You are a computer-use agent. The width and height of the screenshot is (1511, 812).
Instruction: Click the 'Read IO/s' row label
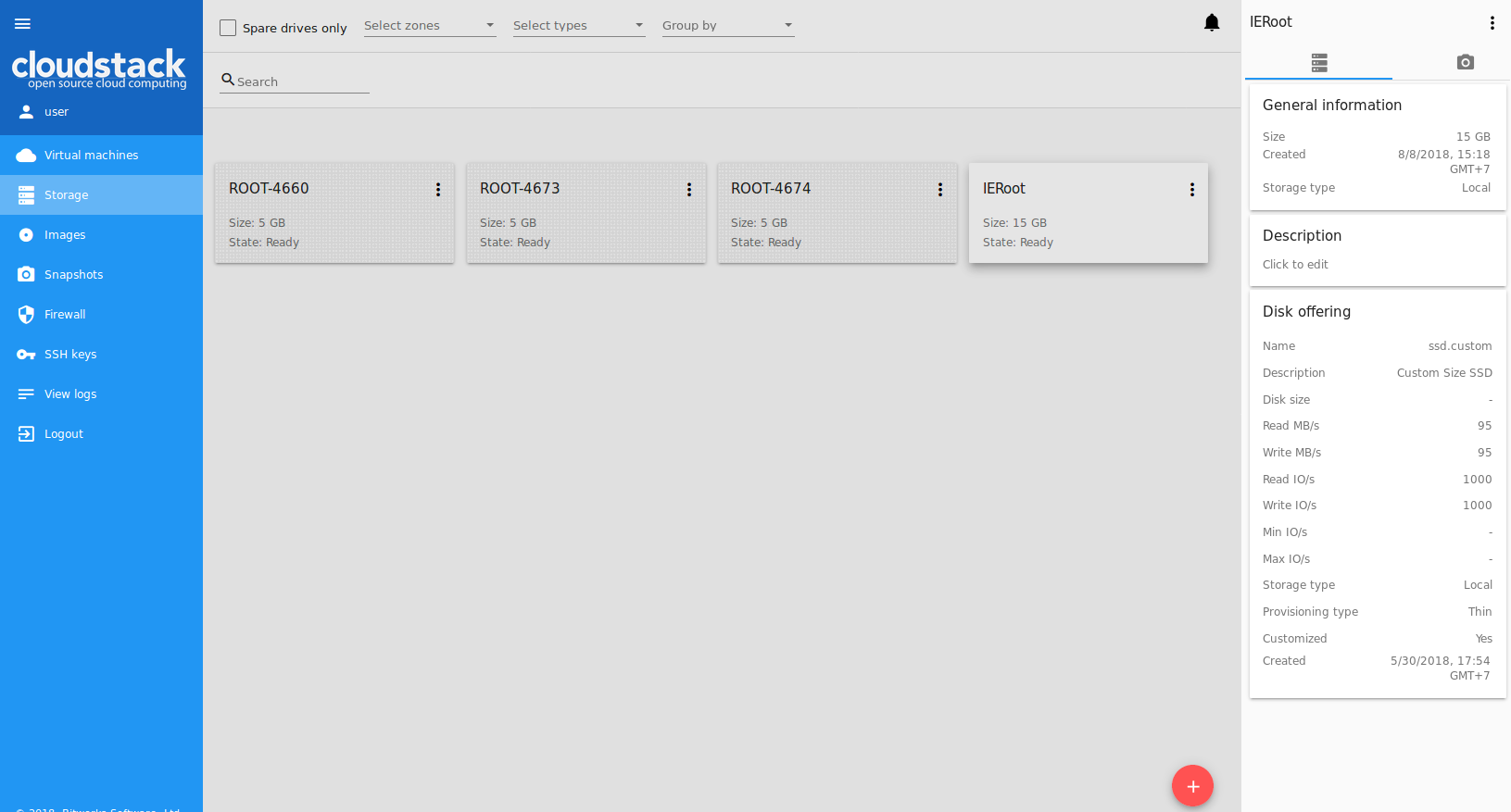(x=1289, y=480)
